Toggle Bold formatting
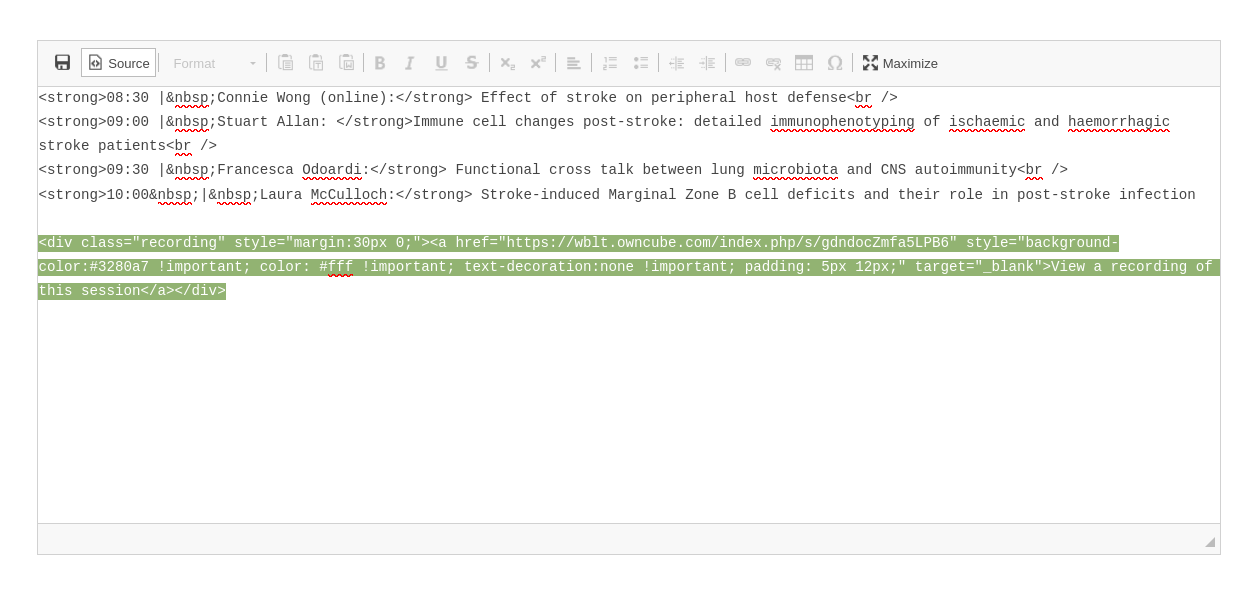The width and height of the screenshot is (1259, 596). click(x=380, y=62)
